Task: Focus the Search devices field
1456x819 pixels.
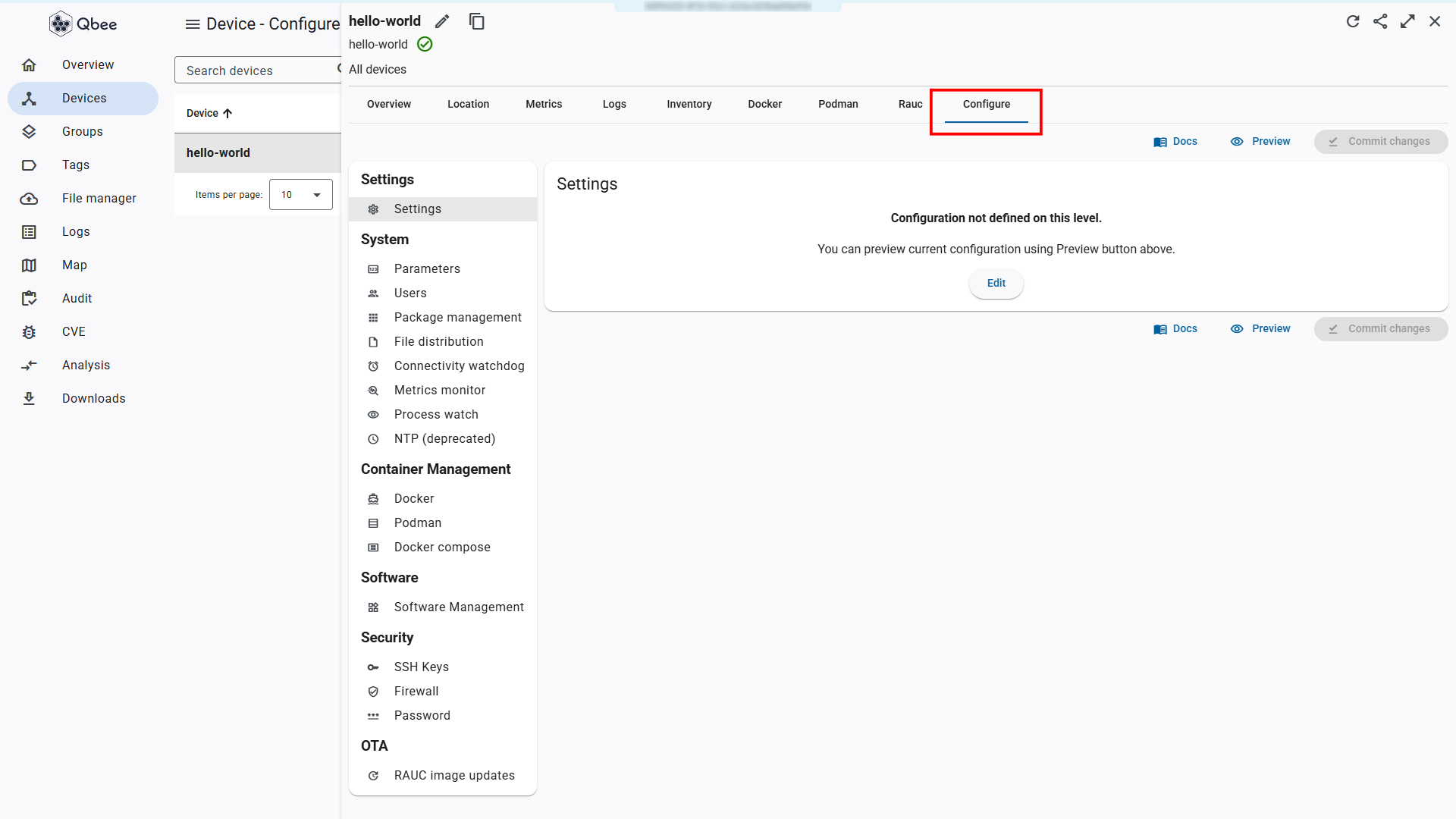Action: pyautogui.click(x=256, y=71)
